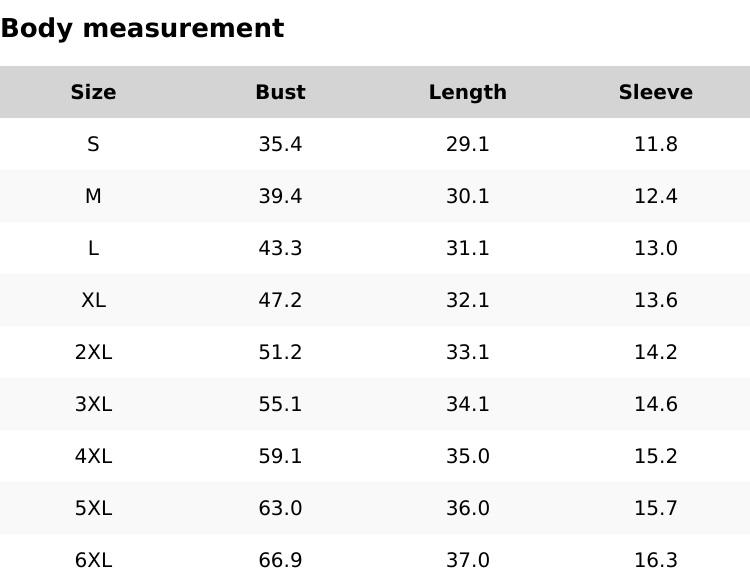Choose the 4XL size row label
Viewport: 750px width, 586px height.
pos(93,456)
